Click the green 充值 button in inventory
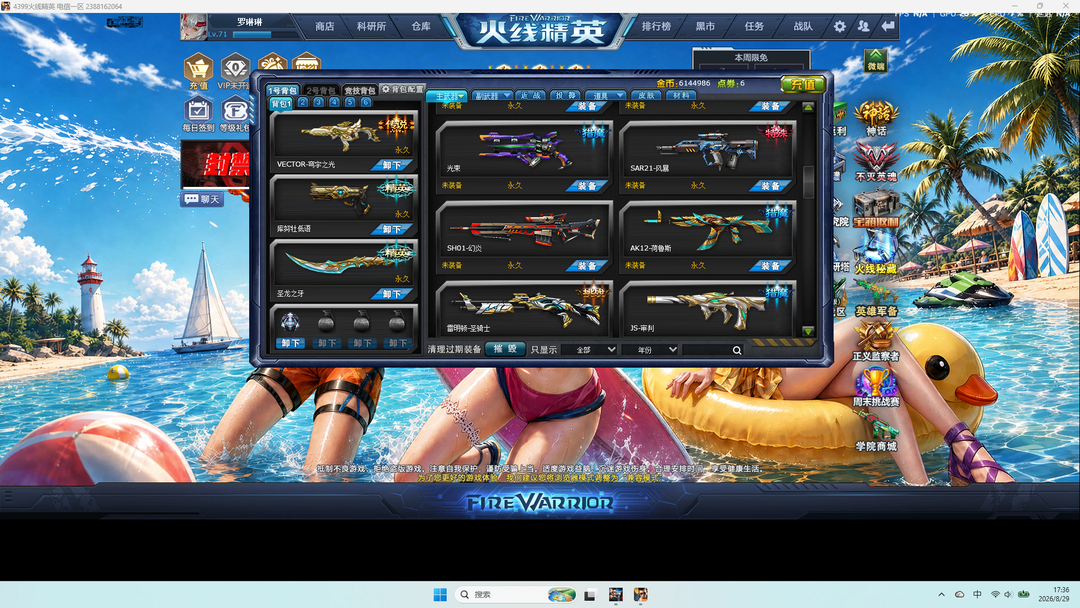 pyautogui.click(x=803, y=84)
